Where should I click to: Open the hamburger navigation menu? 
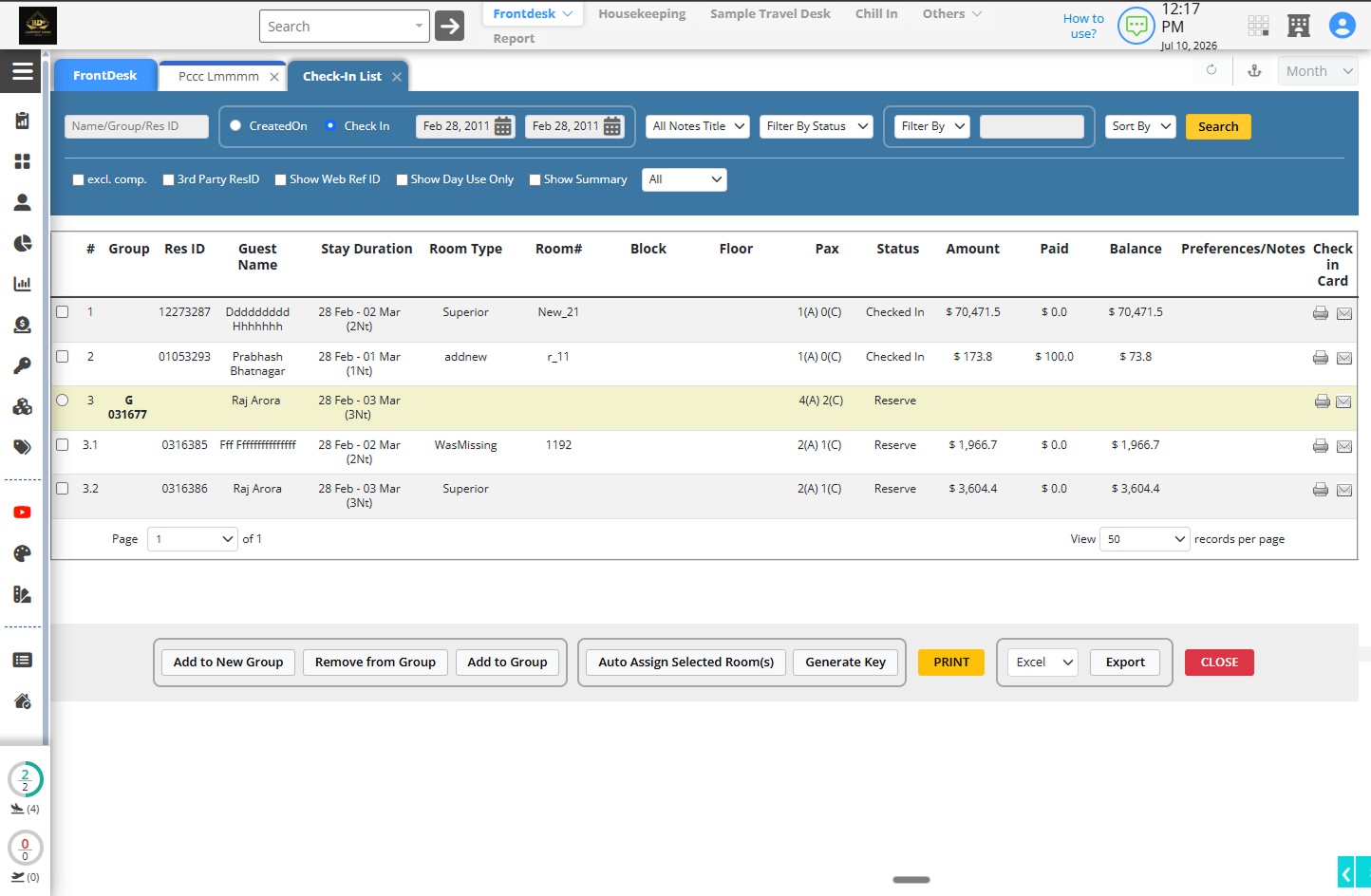pos(23,71)
